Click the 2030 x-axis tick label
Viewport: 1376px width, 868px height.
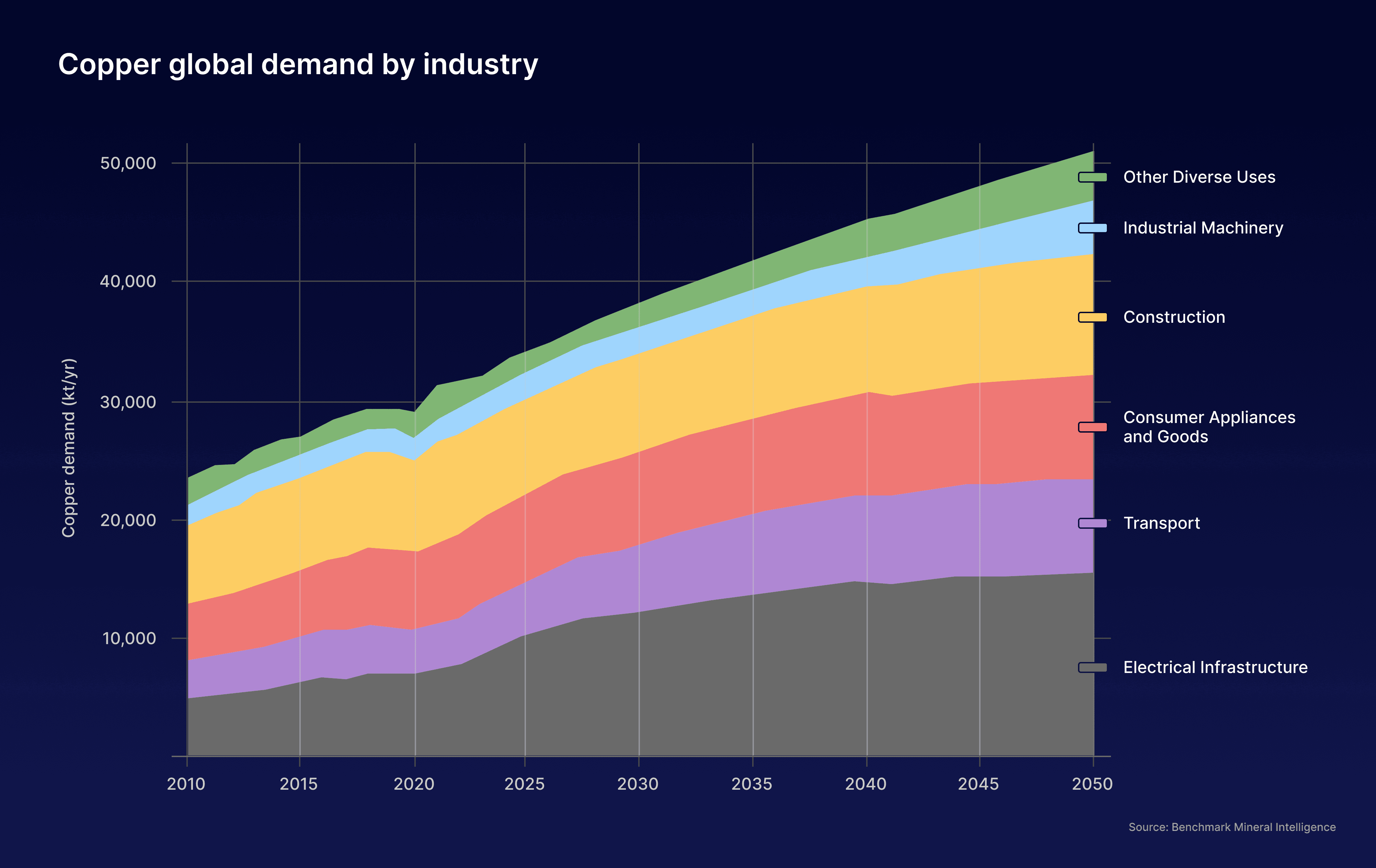click(638, 784)
